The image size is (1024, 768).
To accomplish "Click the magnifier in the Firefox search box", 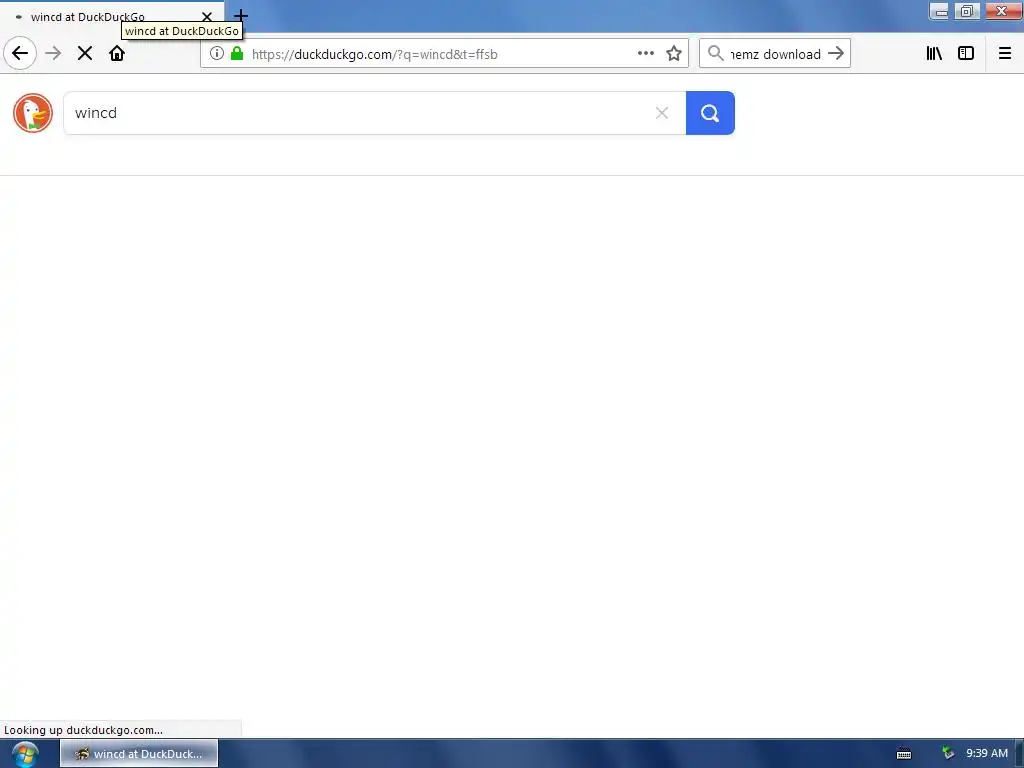I will [x=716, y=54].
